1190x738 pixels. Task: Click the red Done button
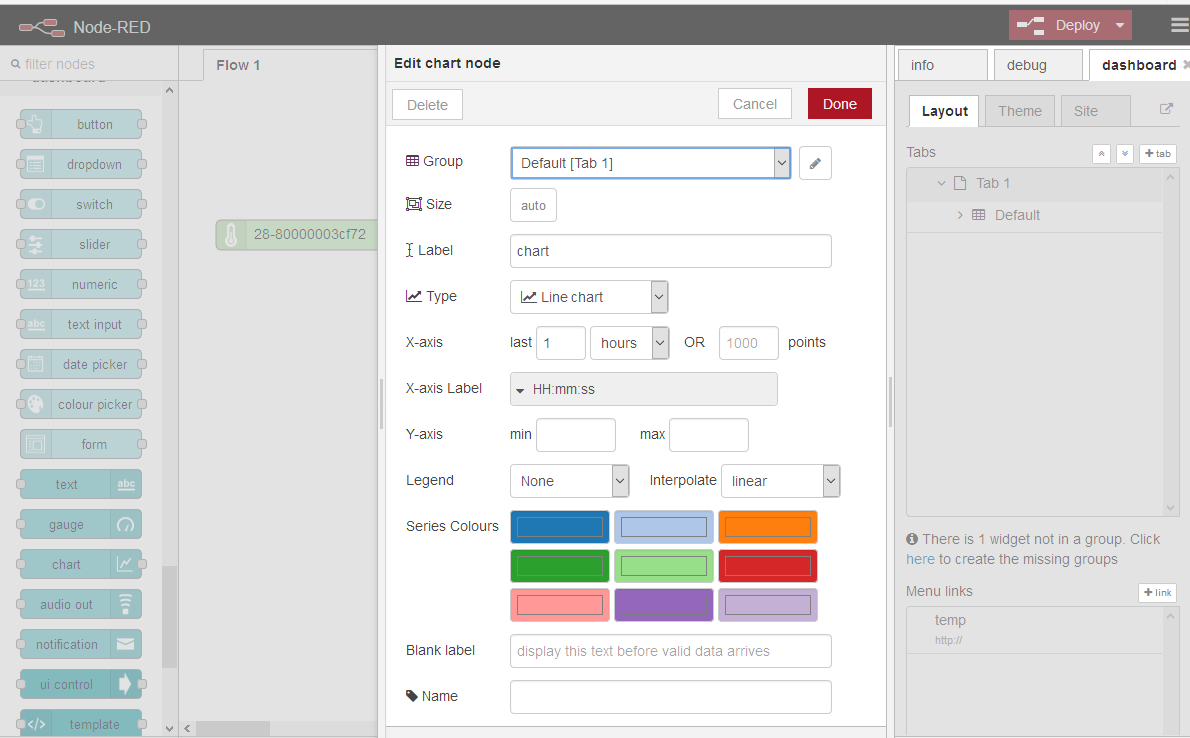[839, 104]
